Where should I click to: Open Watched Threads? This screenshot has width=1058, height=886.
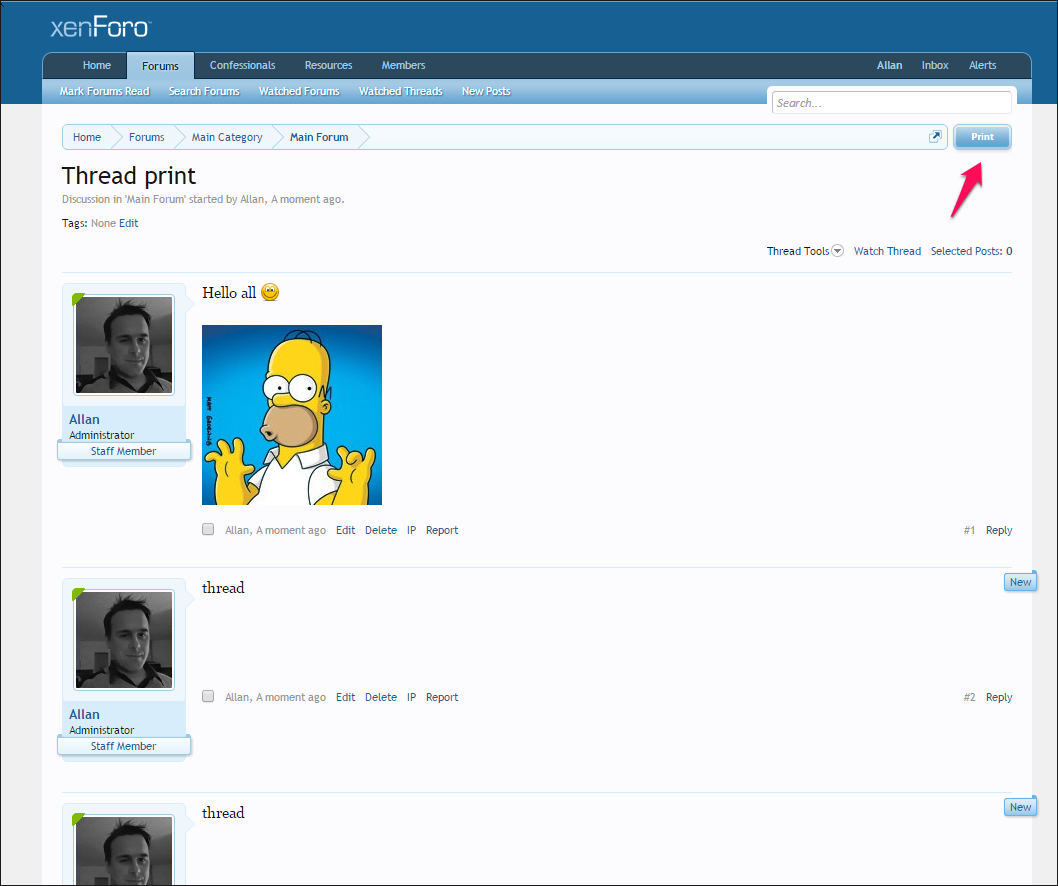[x=400, y=91]
